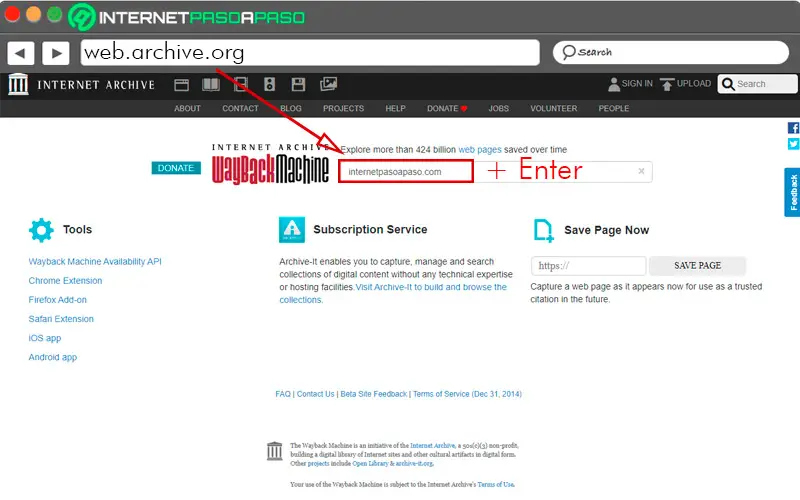The image size is (800, 500).
Task: Click the SIGN IN text
Action: pyautogui.click(x=637, y=84)
